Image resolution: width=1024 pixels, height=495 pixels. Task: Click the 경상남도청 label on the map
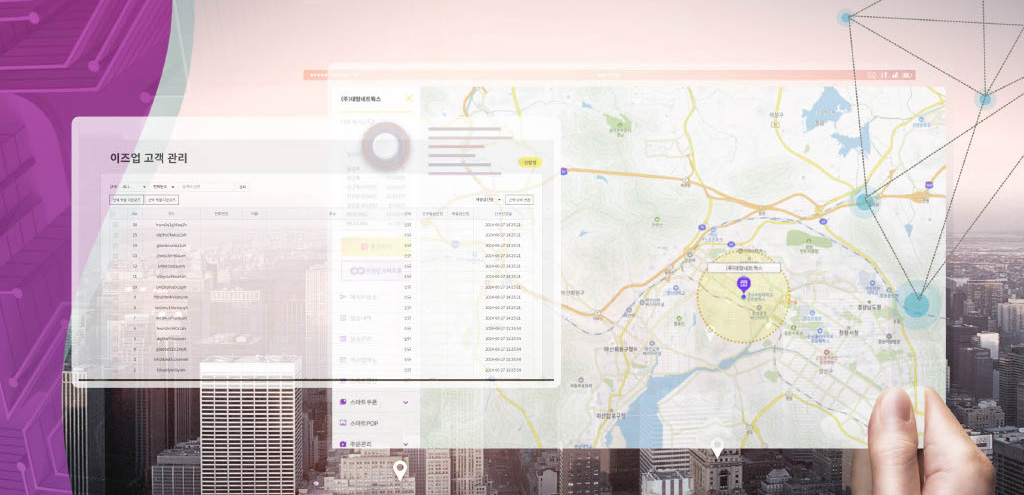coord(870,307)
